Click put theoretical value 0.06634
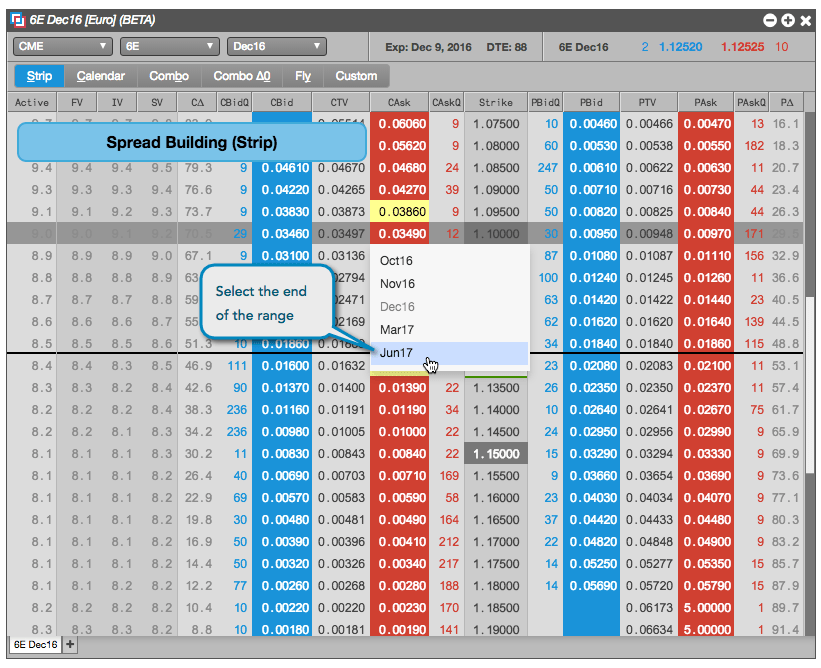The width and height of the screenshot is (821, 668). pos(649,630)
